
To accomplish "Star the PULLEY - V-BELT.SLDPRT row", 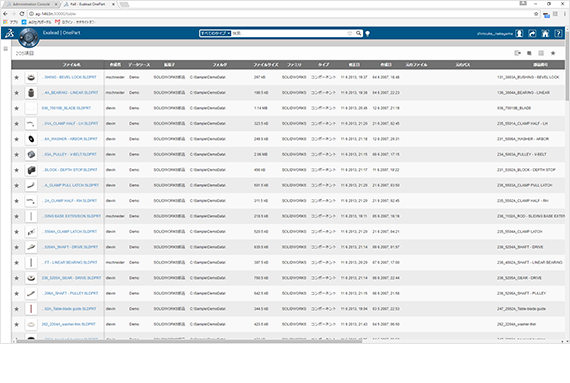I will click(x=16, y=154).
